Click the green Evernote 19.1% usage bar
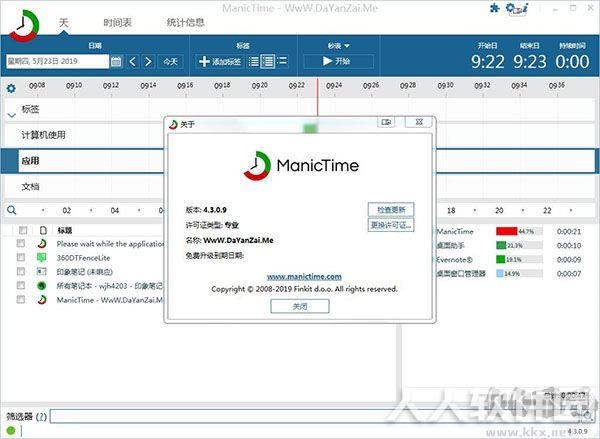The image size is (600, 439). (x=501, y=259)
